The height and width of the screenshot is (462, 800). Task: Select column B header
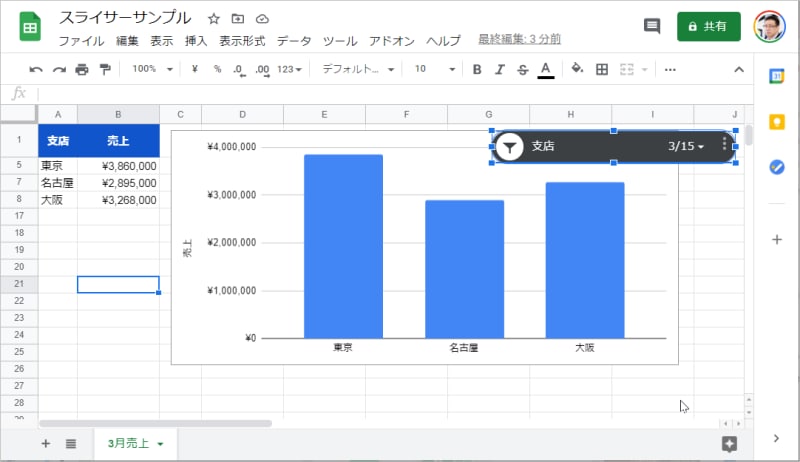(x=118, y=114)
